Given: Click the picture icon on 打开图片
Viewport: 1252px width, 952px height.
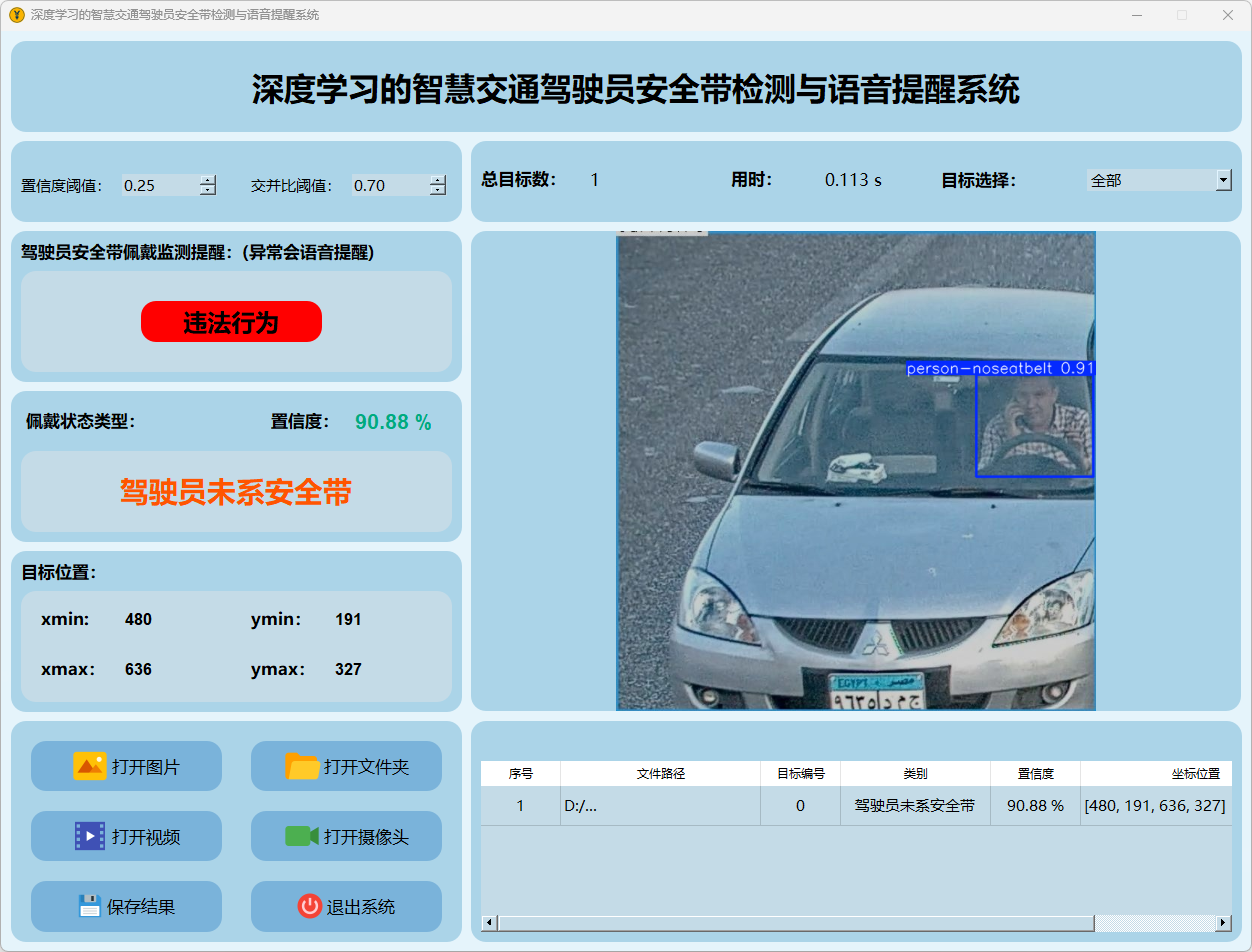Looking at the screenshot, I should pos(89,766).
